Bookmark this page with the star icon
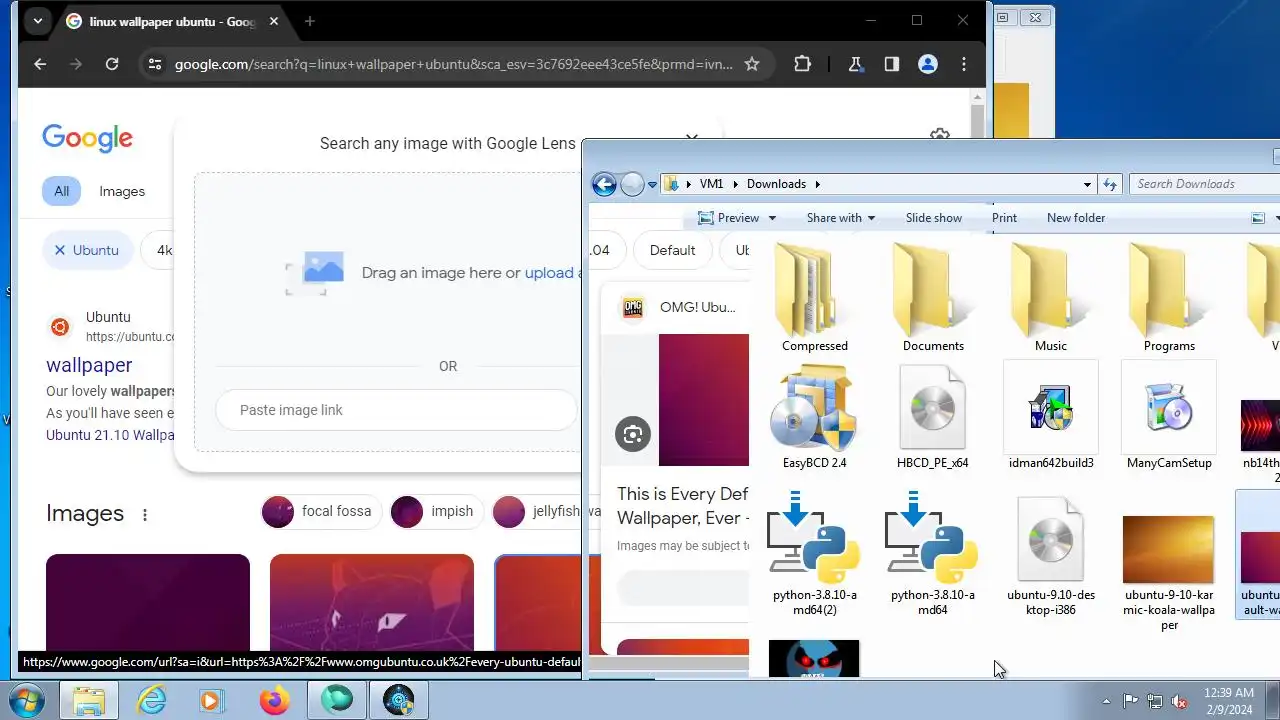This screenshot has width=1280, height=720. coord(752,64)
